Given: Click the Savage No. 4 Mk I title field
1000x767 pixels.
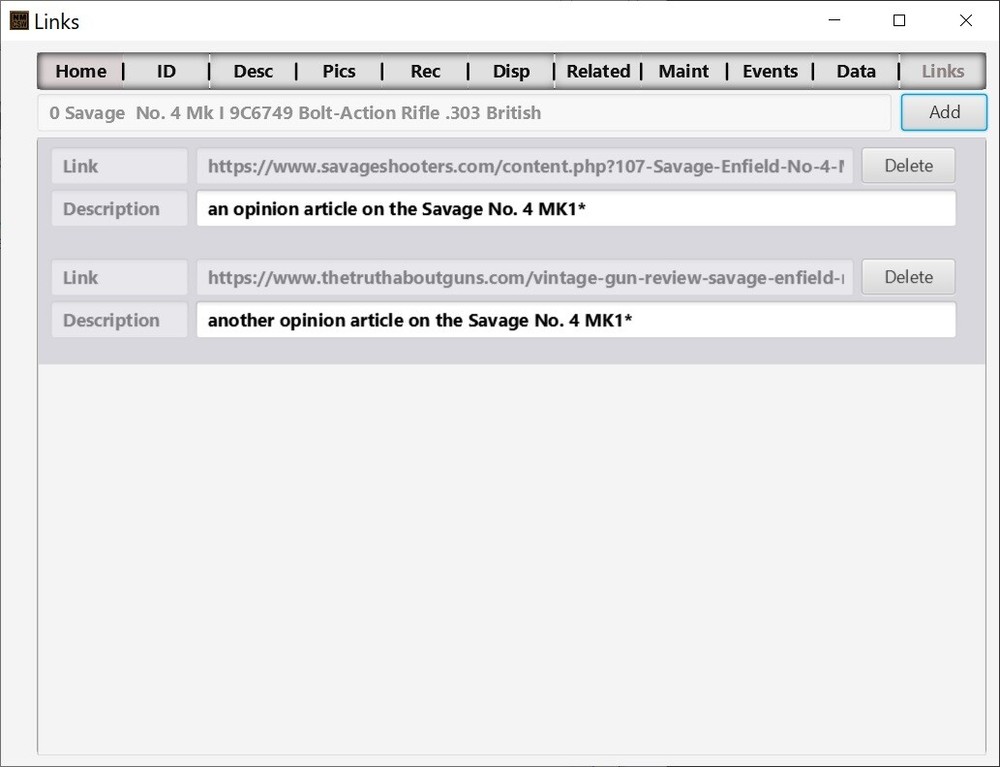Looking at the screenshot, I should pos(465,113).
